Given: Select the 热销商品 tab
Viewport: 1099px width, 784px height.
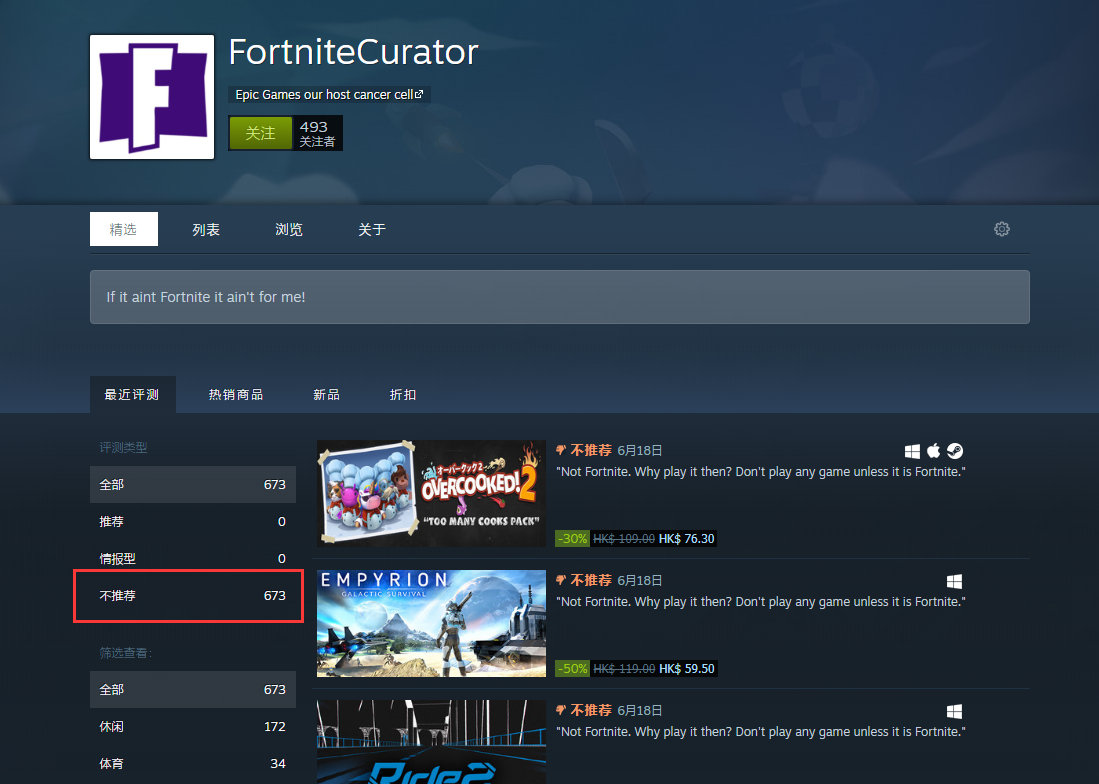Looking at the screenshot, I should click(236, 394).
